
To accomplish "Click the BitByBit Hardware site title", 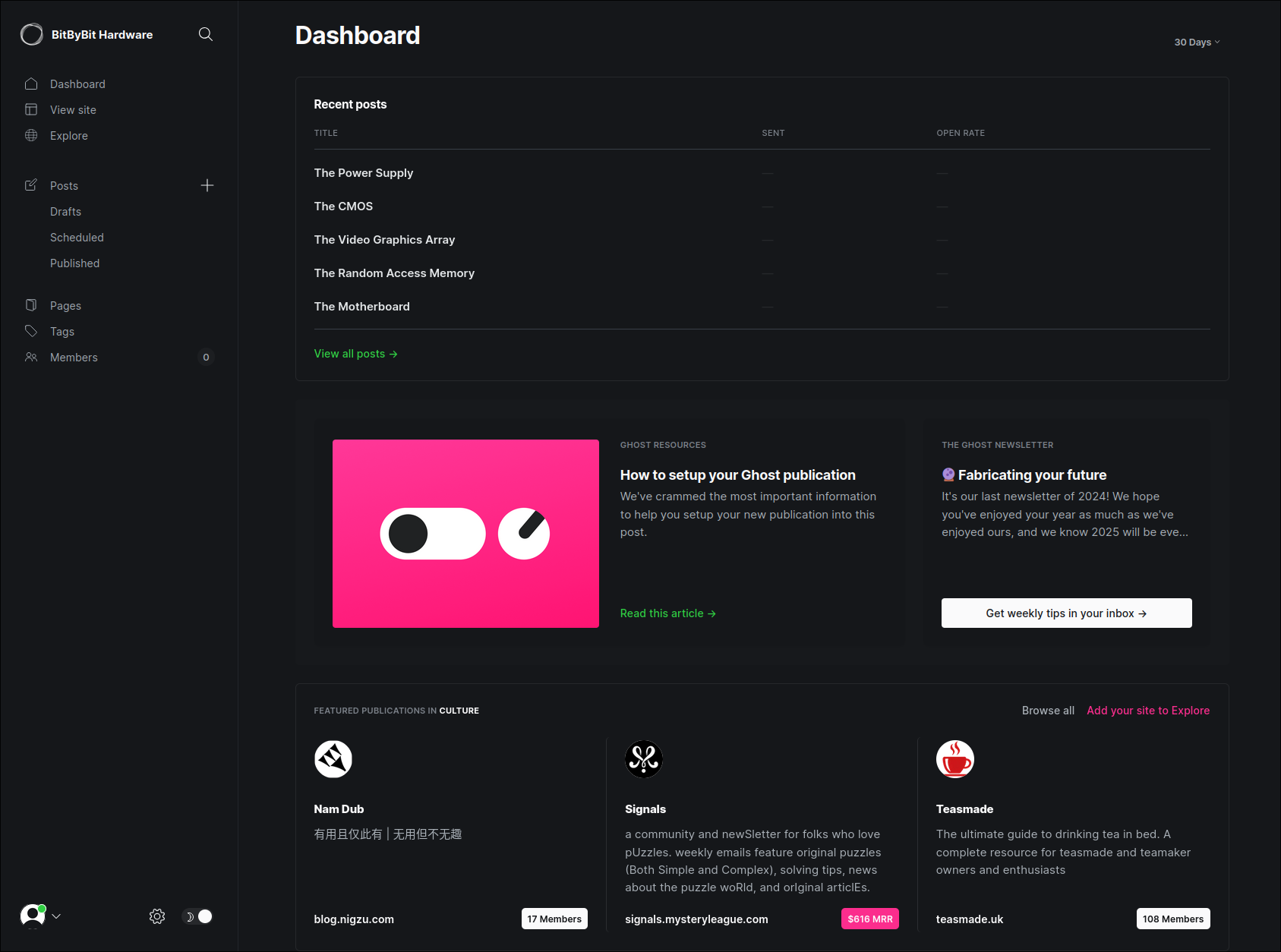I will (x=102, y=35).
